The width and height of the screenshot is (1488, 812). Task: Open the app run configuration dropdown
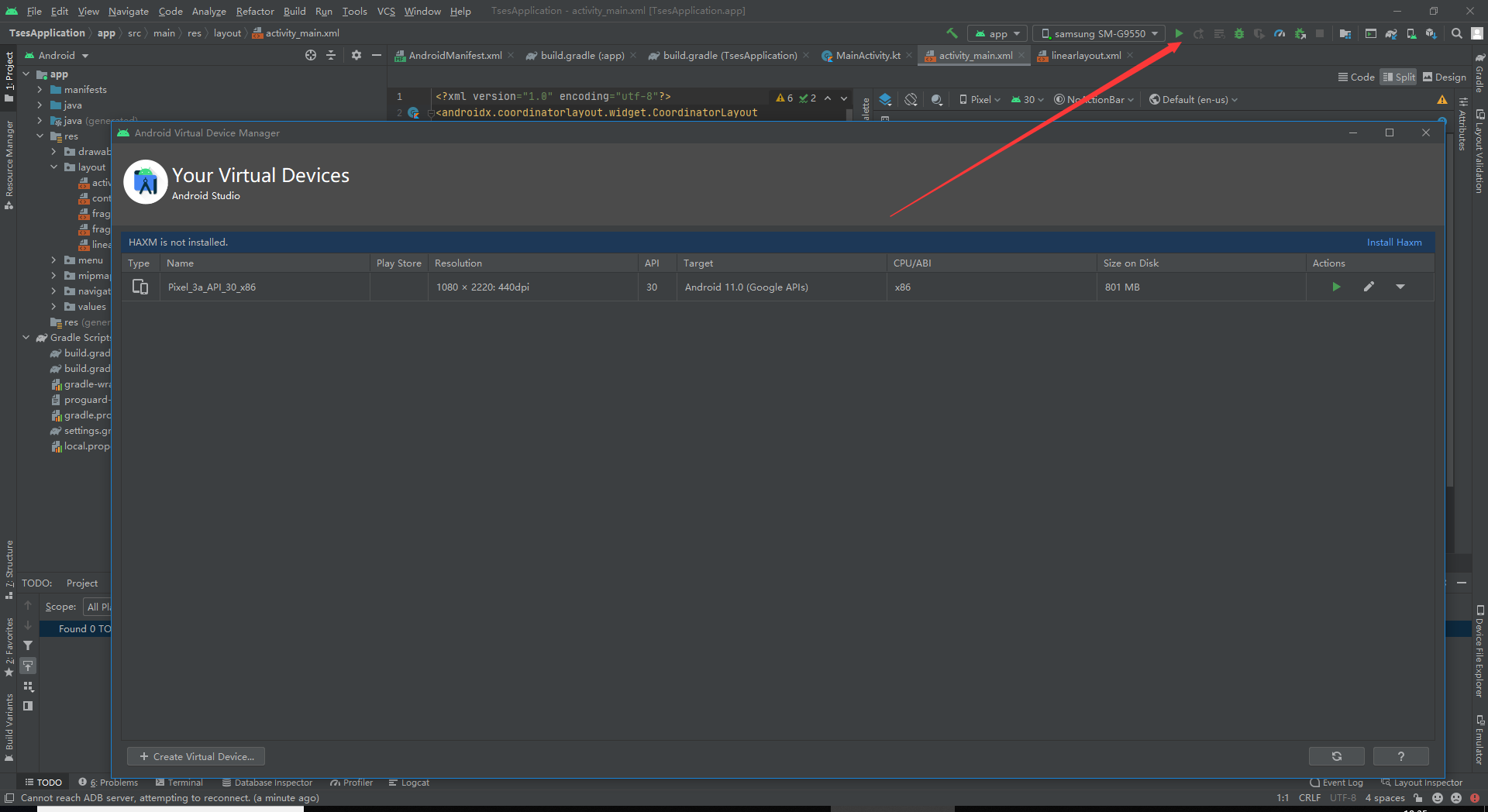(997, 33)
